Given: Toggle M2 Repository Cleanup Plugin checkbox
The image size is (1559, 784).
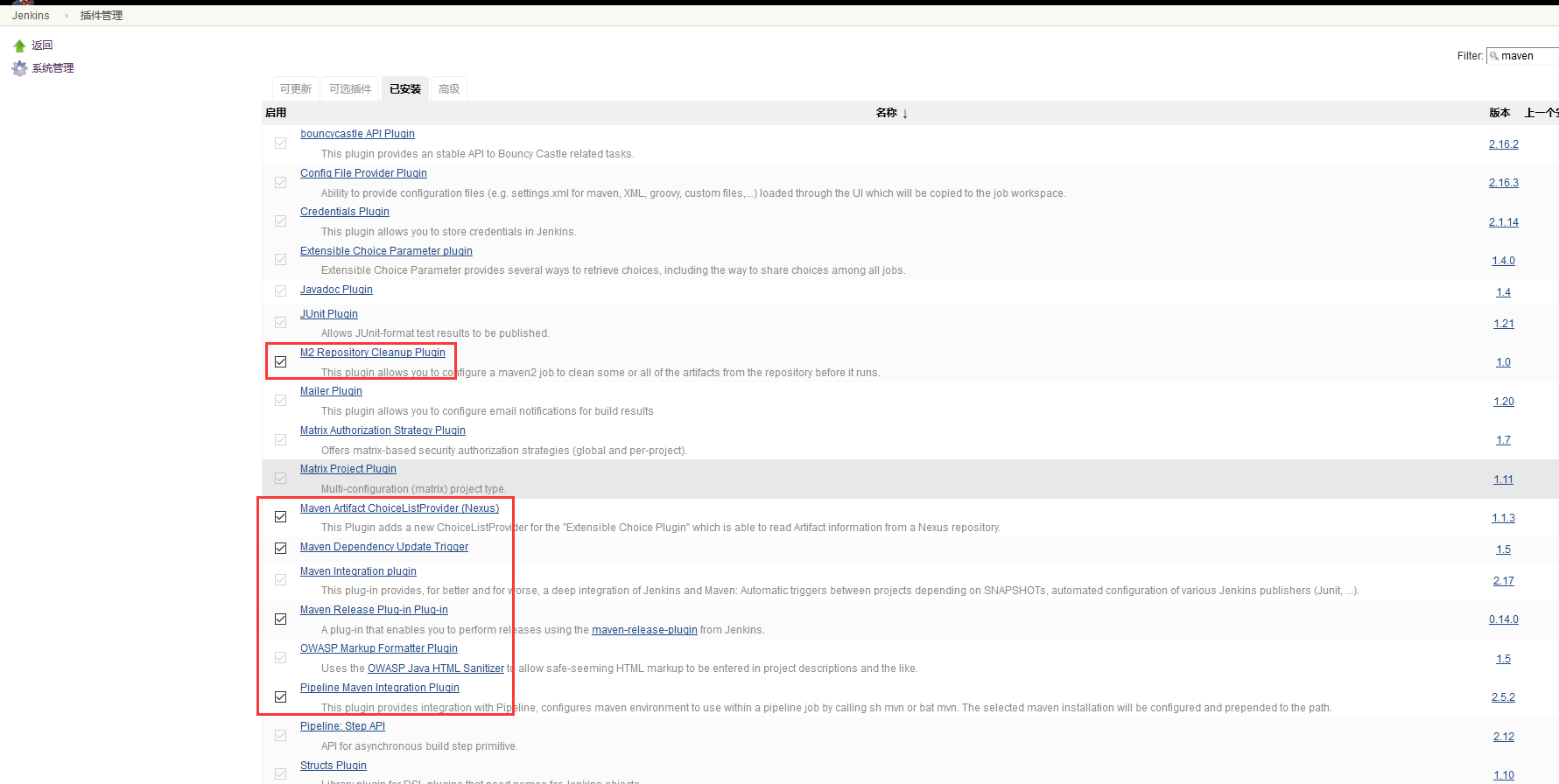Looking at the screenshot, I should click(x=280, y=361).
